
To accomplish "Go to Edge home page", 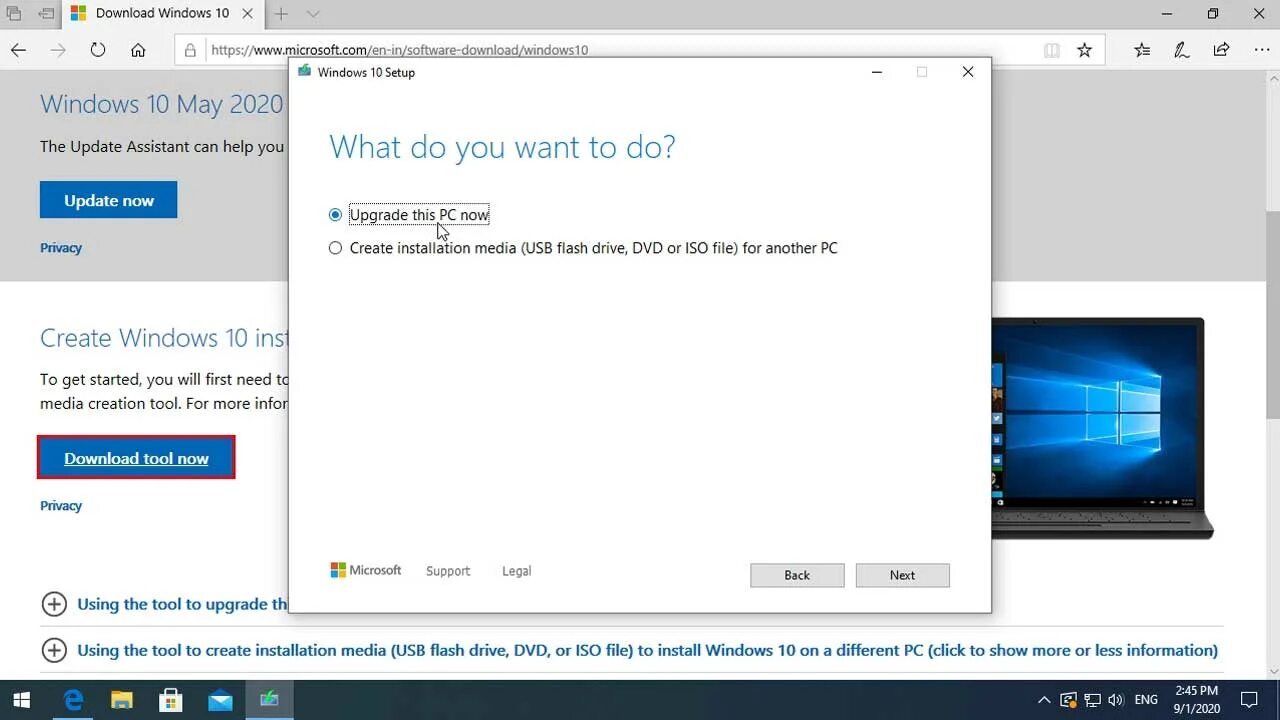I will 138,50.
